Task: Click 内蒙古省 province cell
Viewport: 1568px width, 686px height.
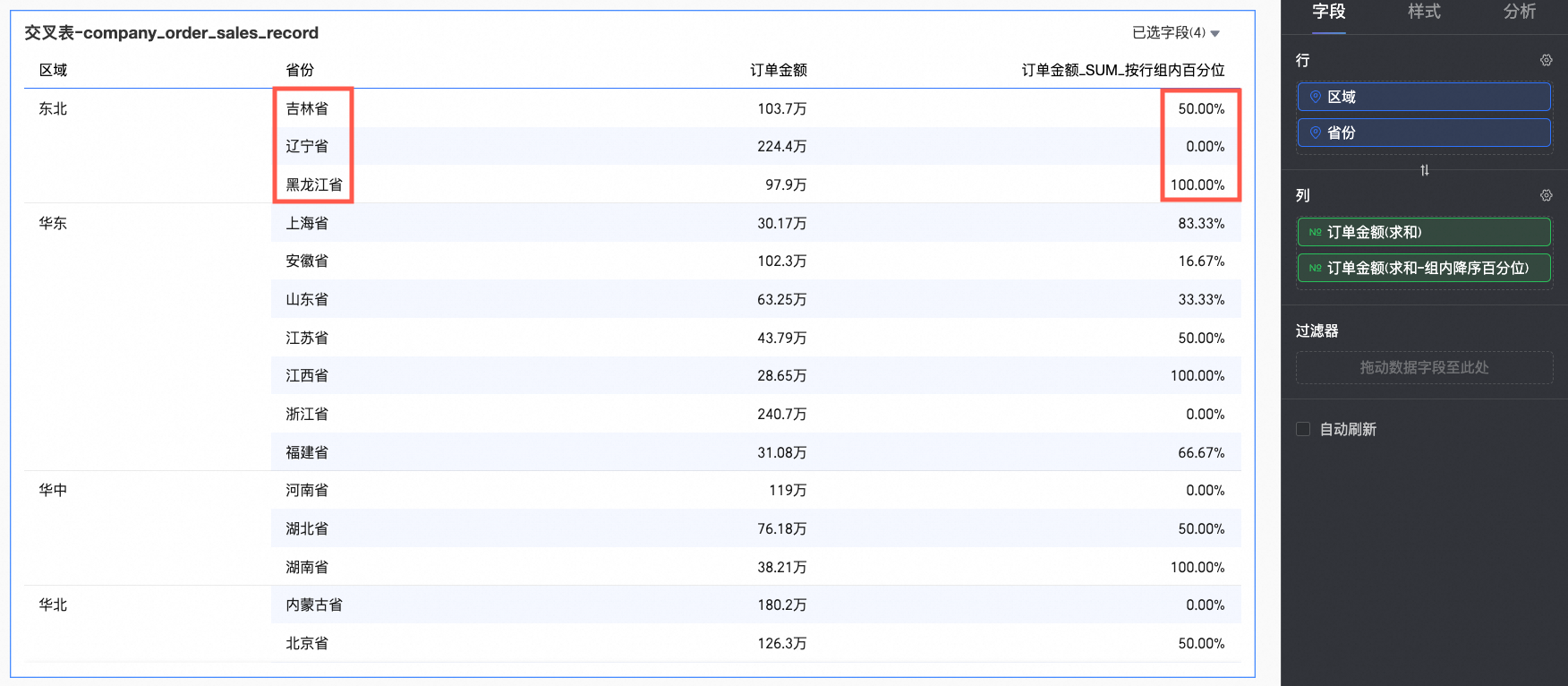Action: [314, 605]
